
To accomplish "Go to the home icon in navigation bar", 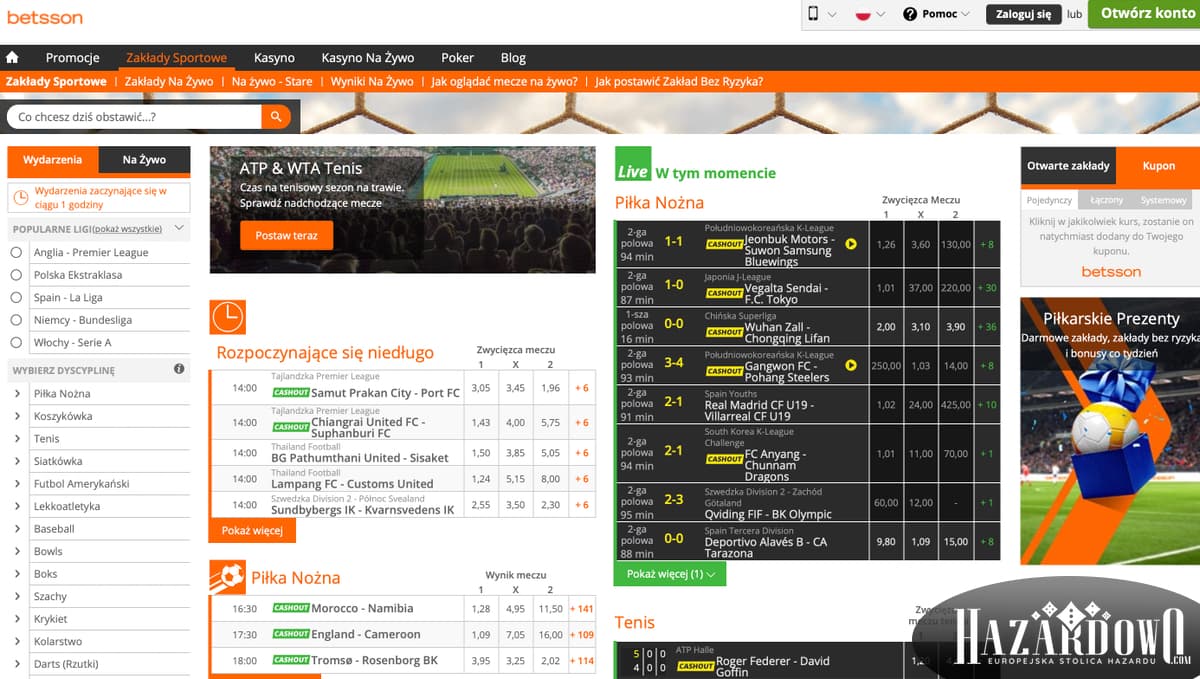I will 13,58.
